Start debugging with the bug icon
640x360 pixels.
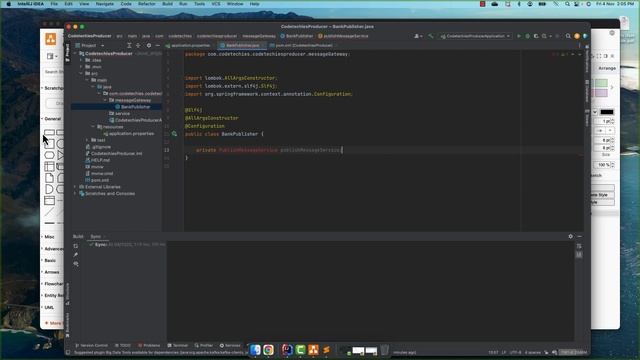pos(527,36)
